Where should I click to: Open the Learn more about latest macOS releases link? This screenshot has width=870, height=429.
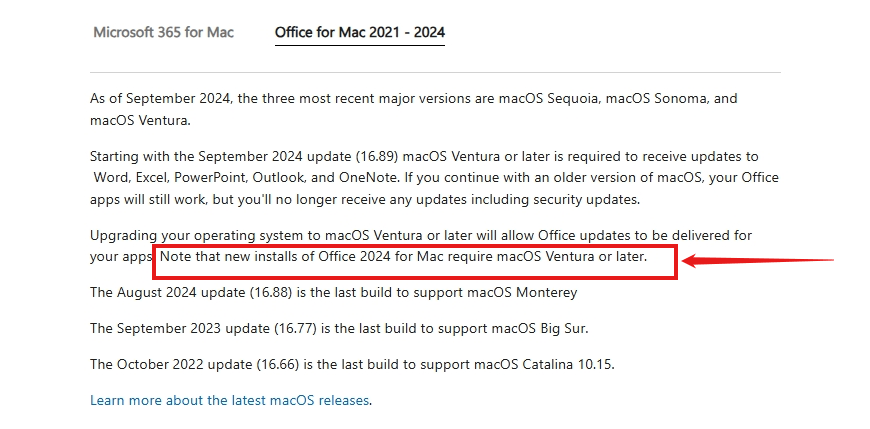[x=229, y=400]
